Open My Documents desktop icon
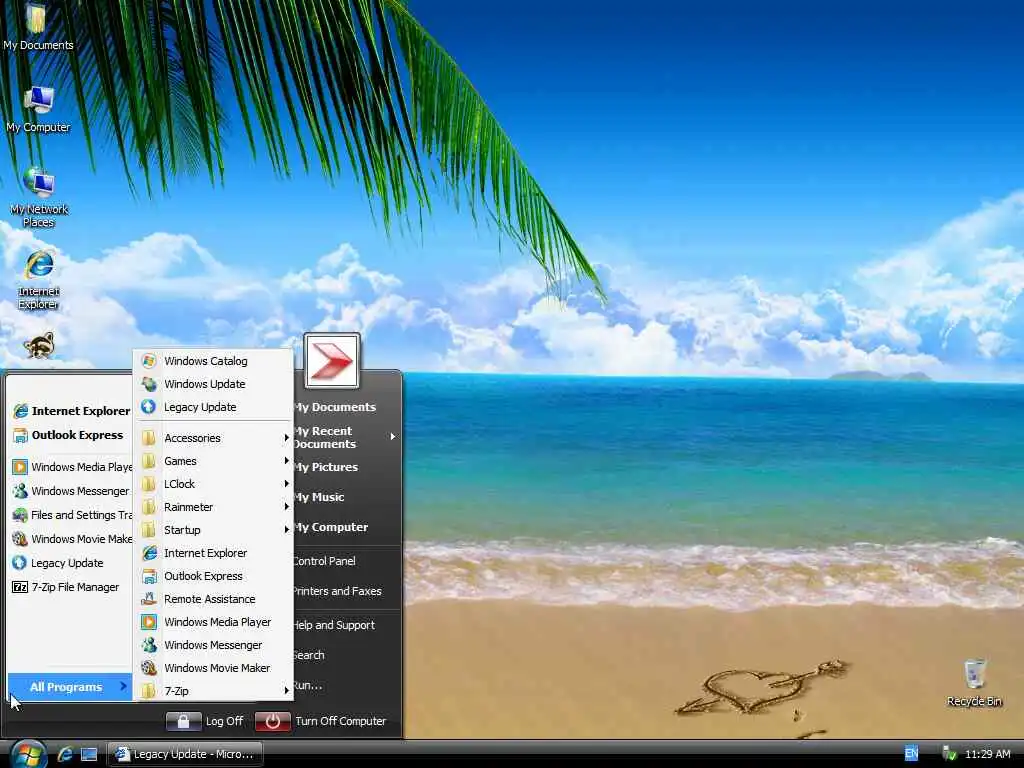This screenshot has height=768, width=1024. pos(38,27)
